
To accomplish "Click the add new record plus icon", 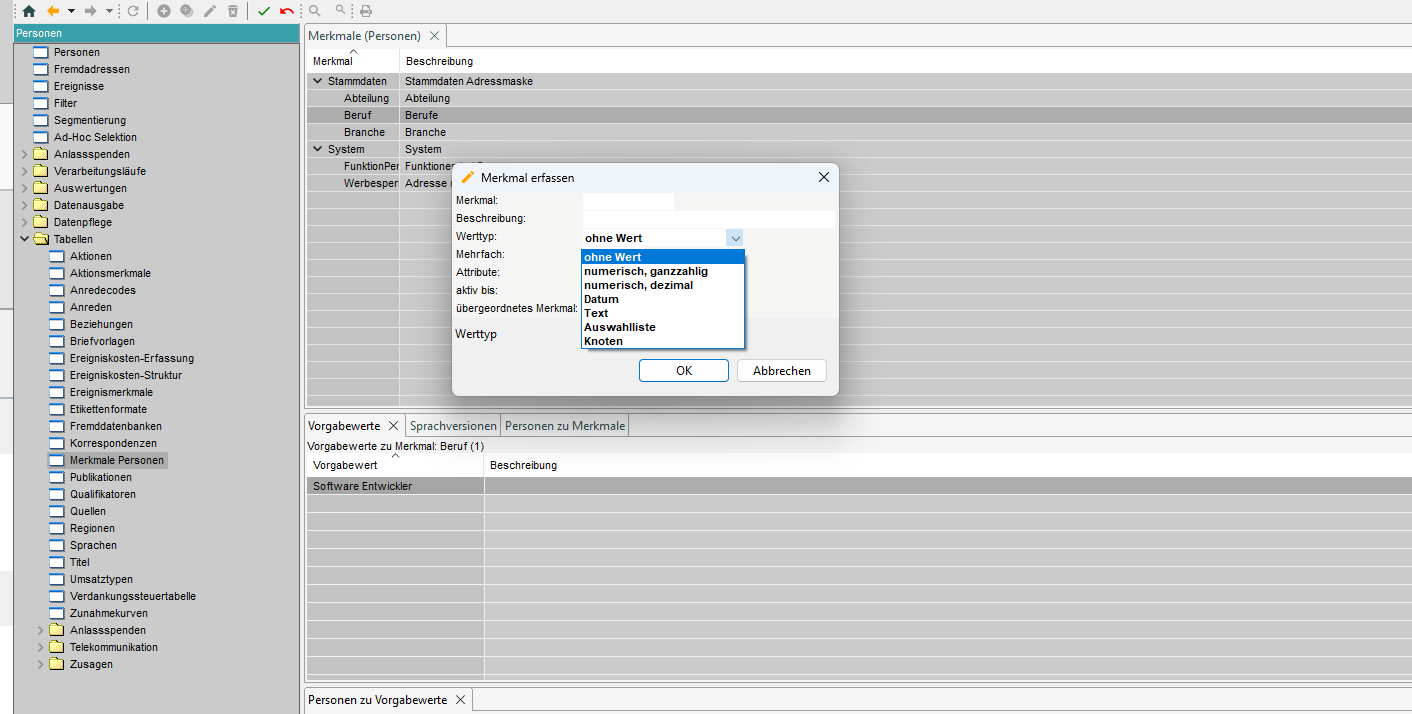I will 164,11.
